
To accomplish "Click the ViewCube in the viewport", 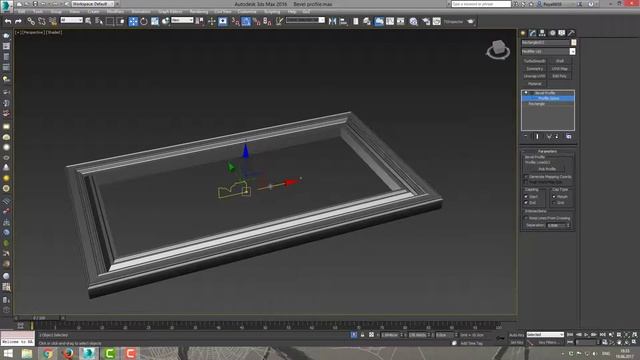I will tap(498, 49).
